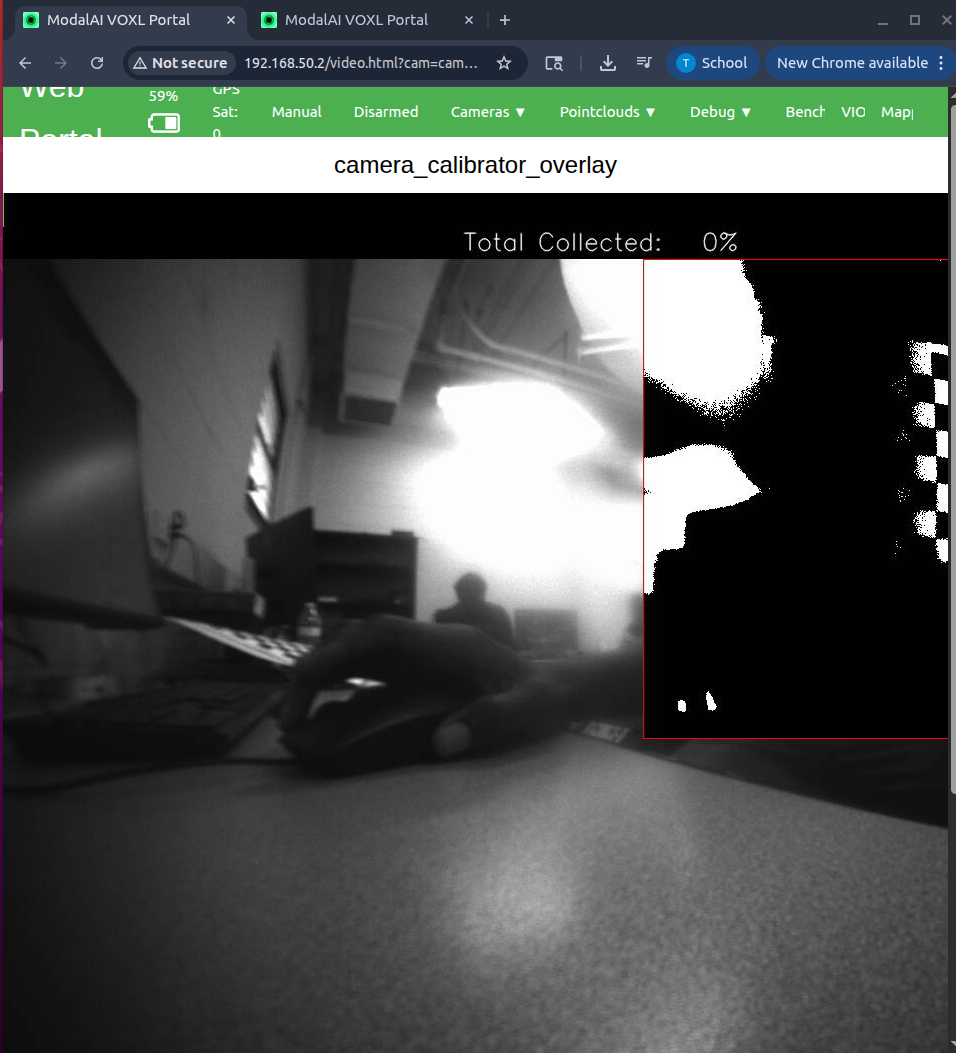
Task: Open the Cameras dropdown menu
Action: click(x=487, y=111)
